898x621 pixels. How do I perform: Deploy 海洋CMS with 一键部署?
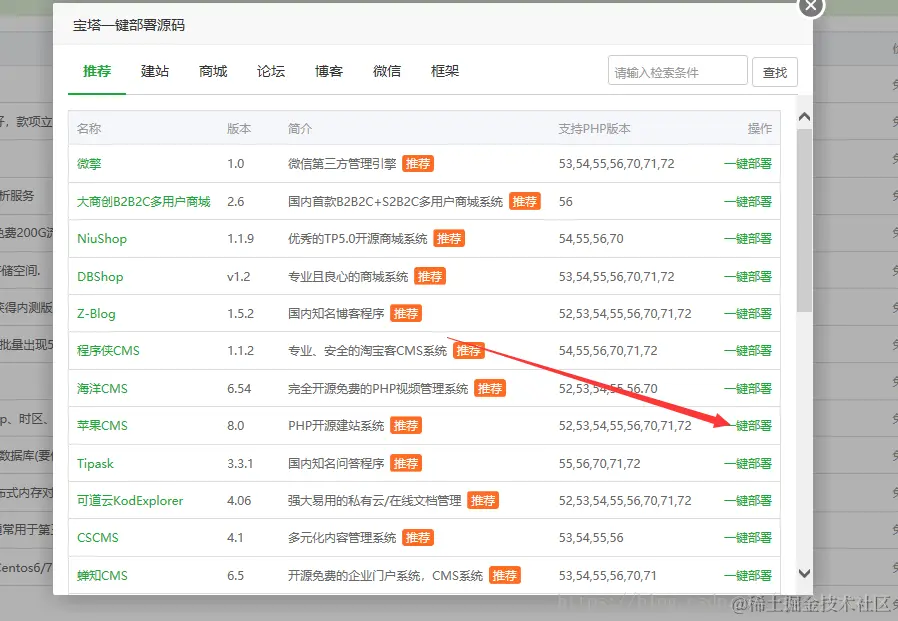click(747, 388)
